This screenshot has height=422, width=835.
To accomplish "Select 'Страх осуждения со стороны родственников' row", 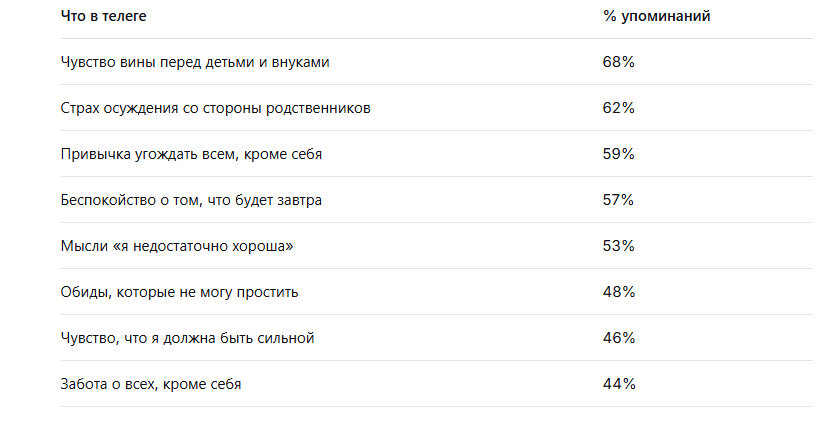I will pyautogui.click(x=437, y=108).
